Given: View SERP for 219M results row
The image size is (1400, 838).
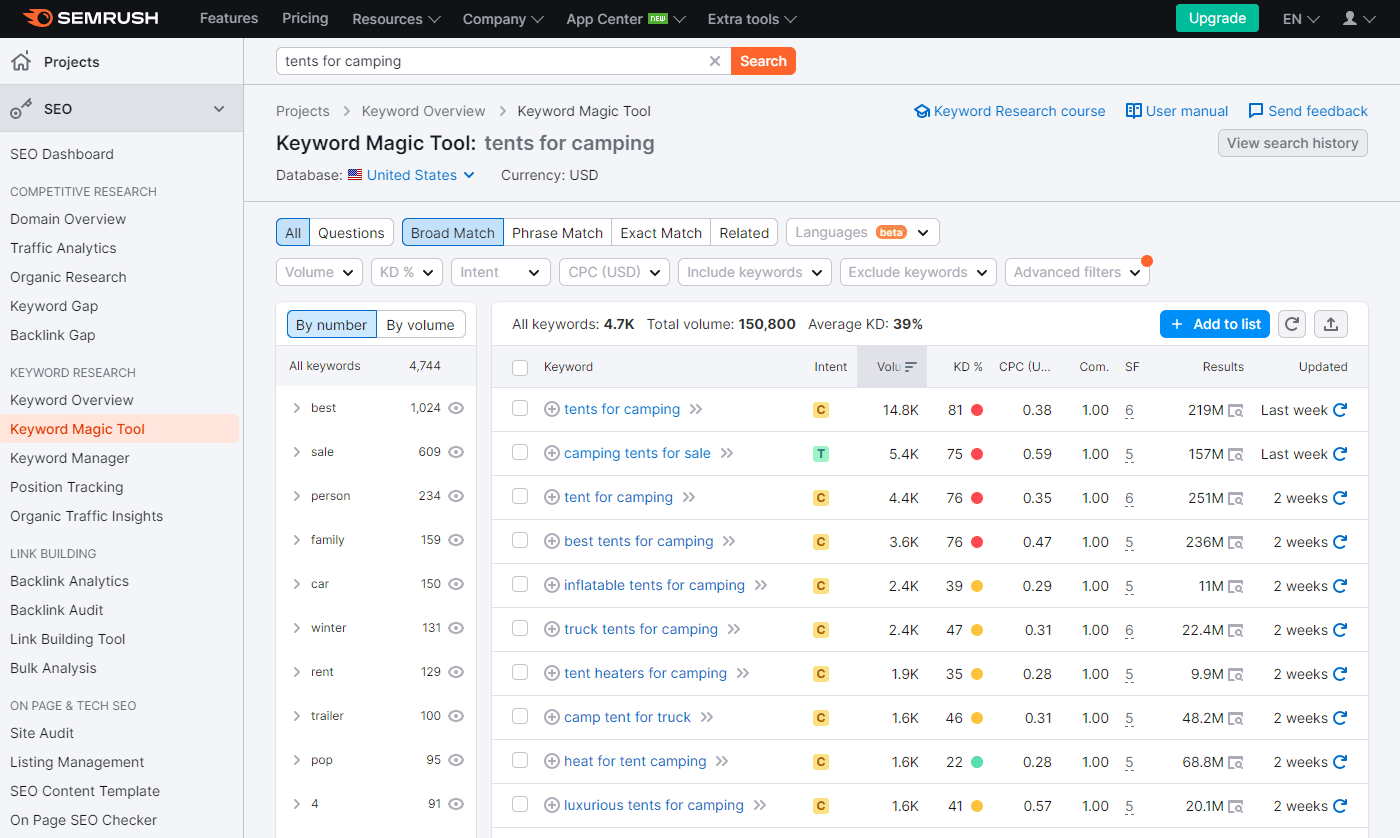Looking at the screenshot, I should coord(1236,410).
